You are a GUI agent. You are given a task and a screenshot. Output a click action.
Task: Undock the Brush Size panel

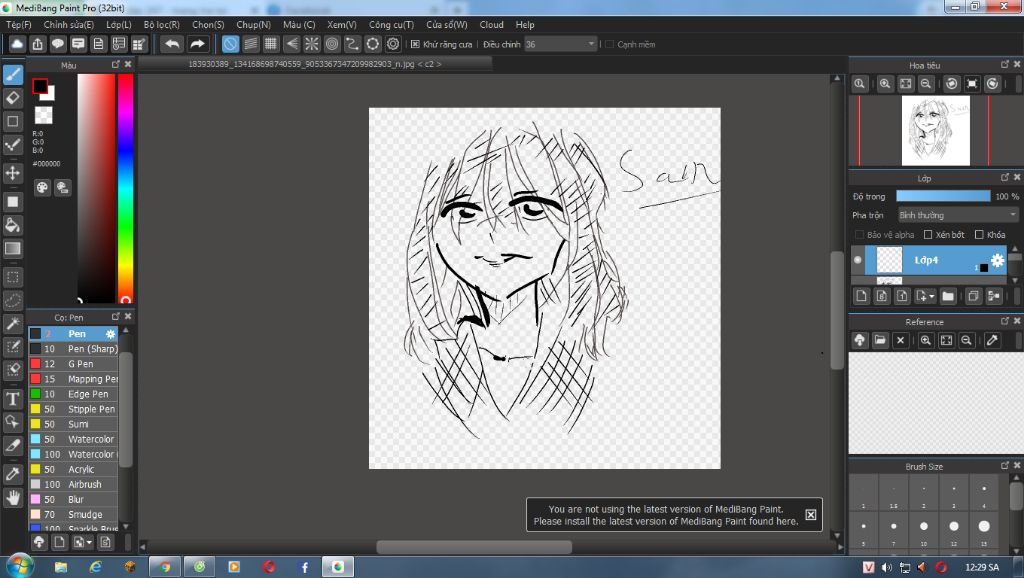1004,465
